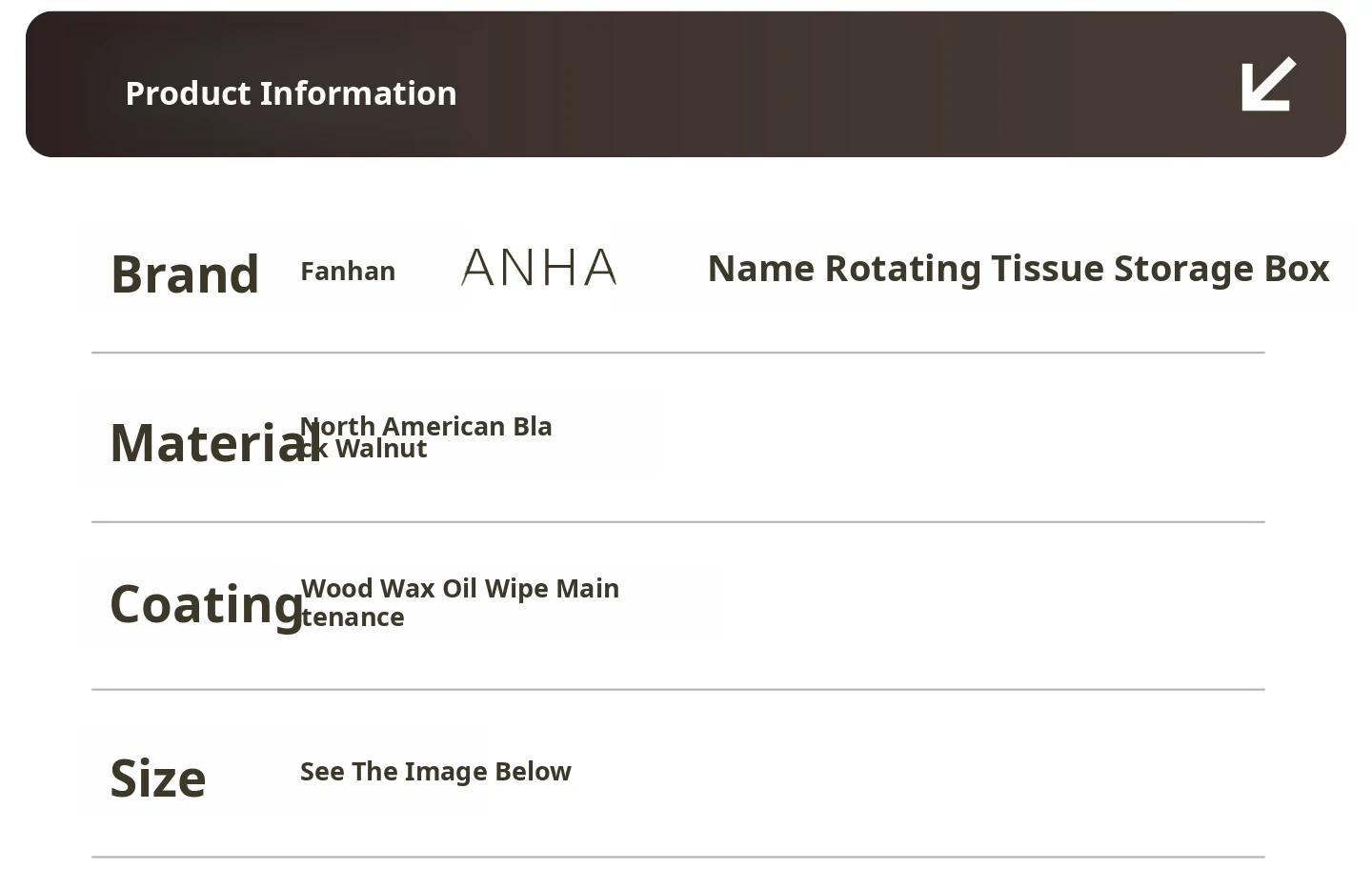
Task: Click the word Name before the product title
Action: coord(760,269)
